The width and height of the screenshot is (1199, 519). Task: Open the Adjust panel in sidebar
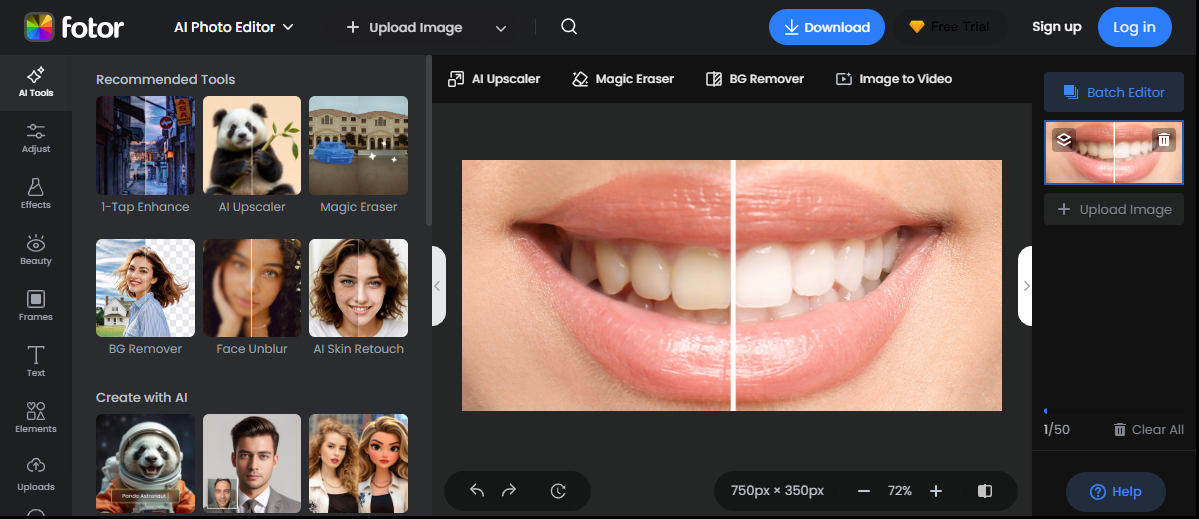(x=36, y=138)
